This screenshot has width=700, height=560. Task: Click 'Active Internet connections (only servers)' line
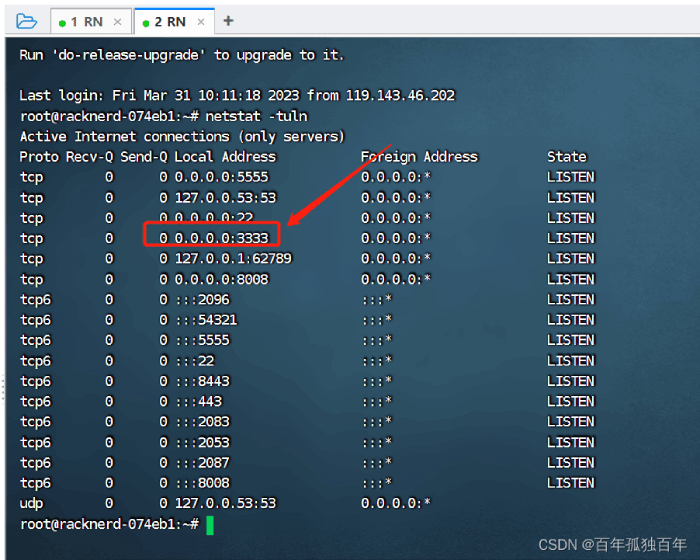click(182, 136)
